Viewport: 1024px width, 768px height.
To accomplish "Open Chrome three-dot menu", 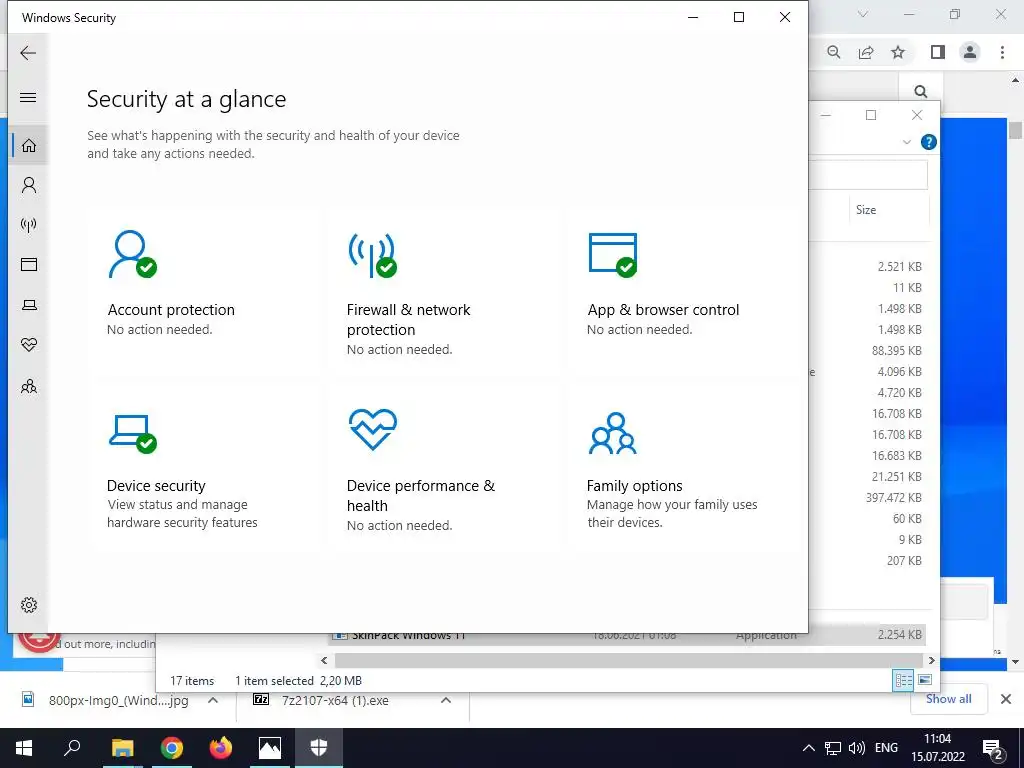I will click(x=1002, y=52).
